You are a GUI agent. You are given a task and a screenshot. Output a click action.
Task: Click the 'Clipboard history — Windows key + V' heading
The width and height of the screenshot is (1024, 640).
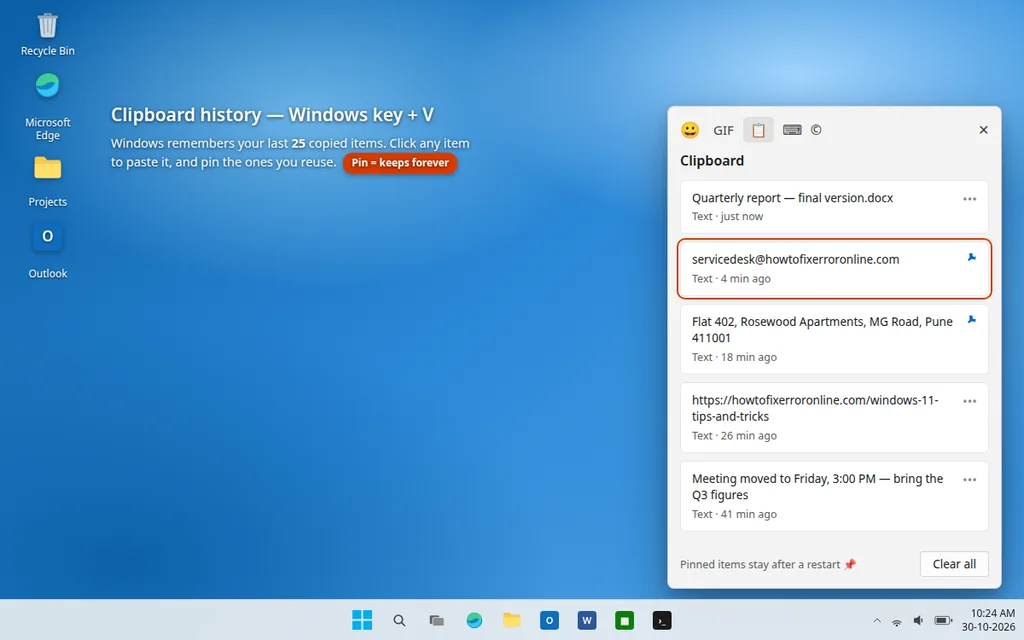tap(272, 115)
